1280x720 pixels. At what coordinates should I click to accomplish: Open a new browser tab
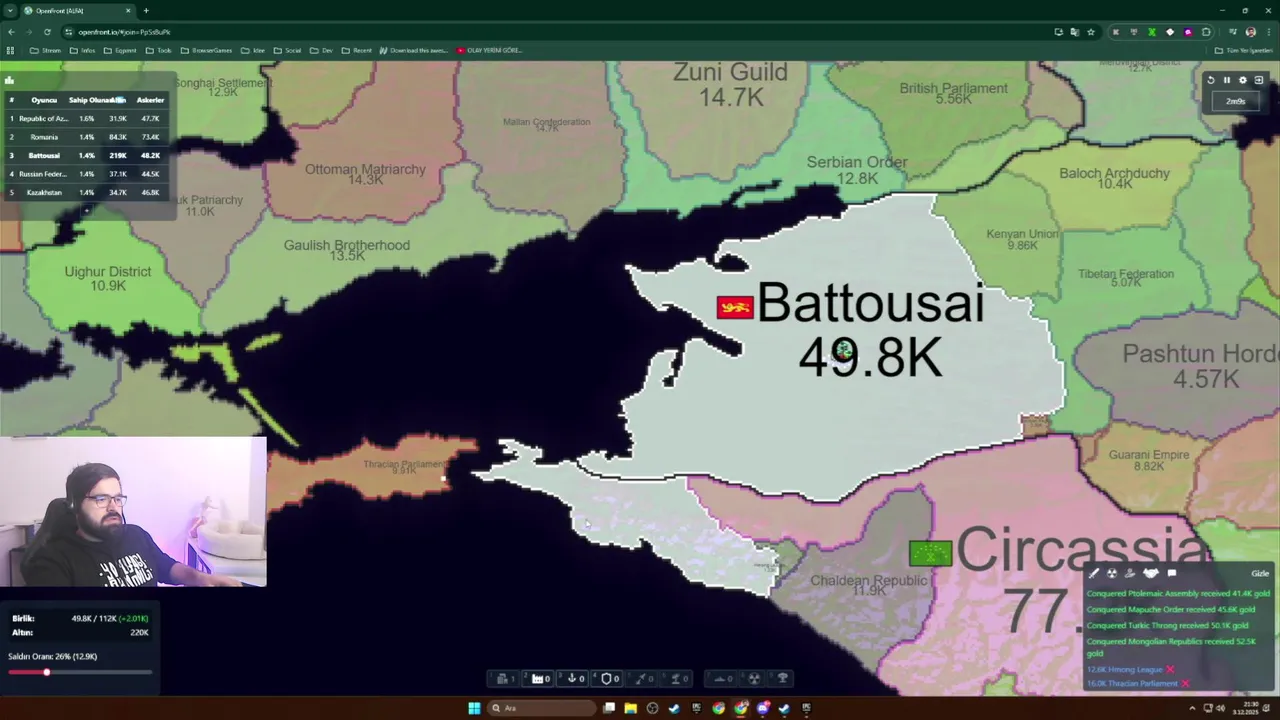coord(146,11)
